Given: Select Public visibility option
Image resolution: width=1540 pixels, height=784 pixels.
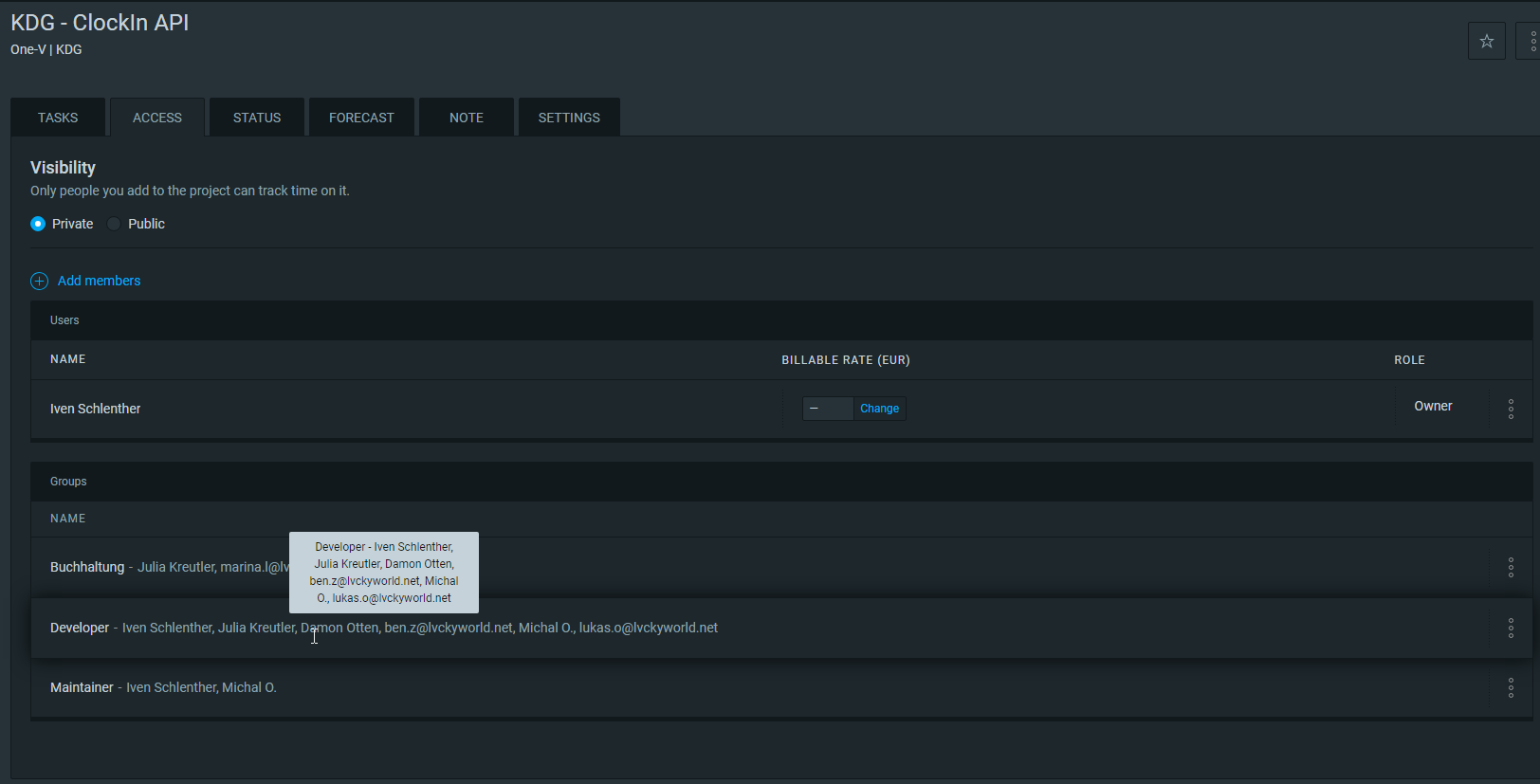Looking at the screenshot, I should (x=115, y=224).
